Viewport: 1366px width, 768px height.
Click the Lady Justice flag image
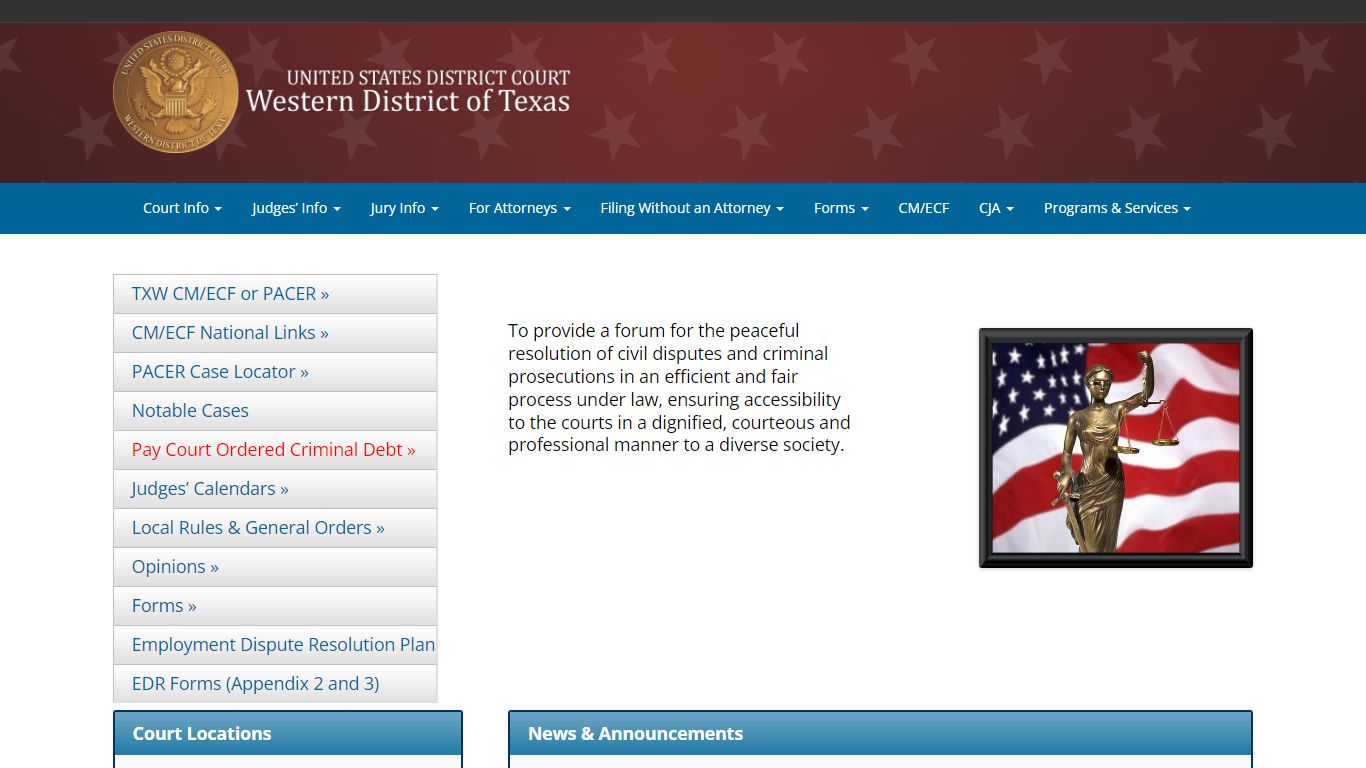click(1116, 448)
